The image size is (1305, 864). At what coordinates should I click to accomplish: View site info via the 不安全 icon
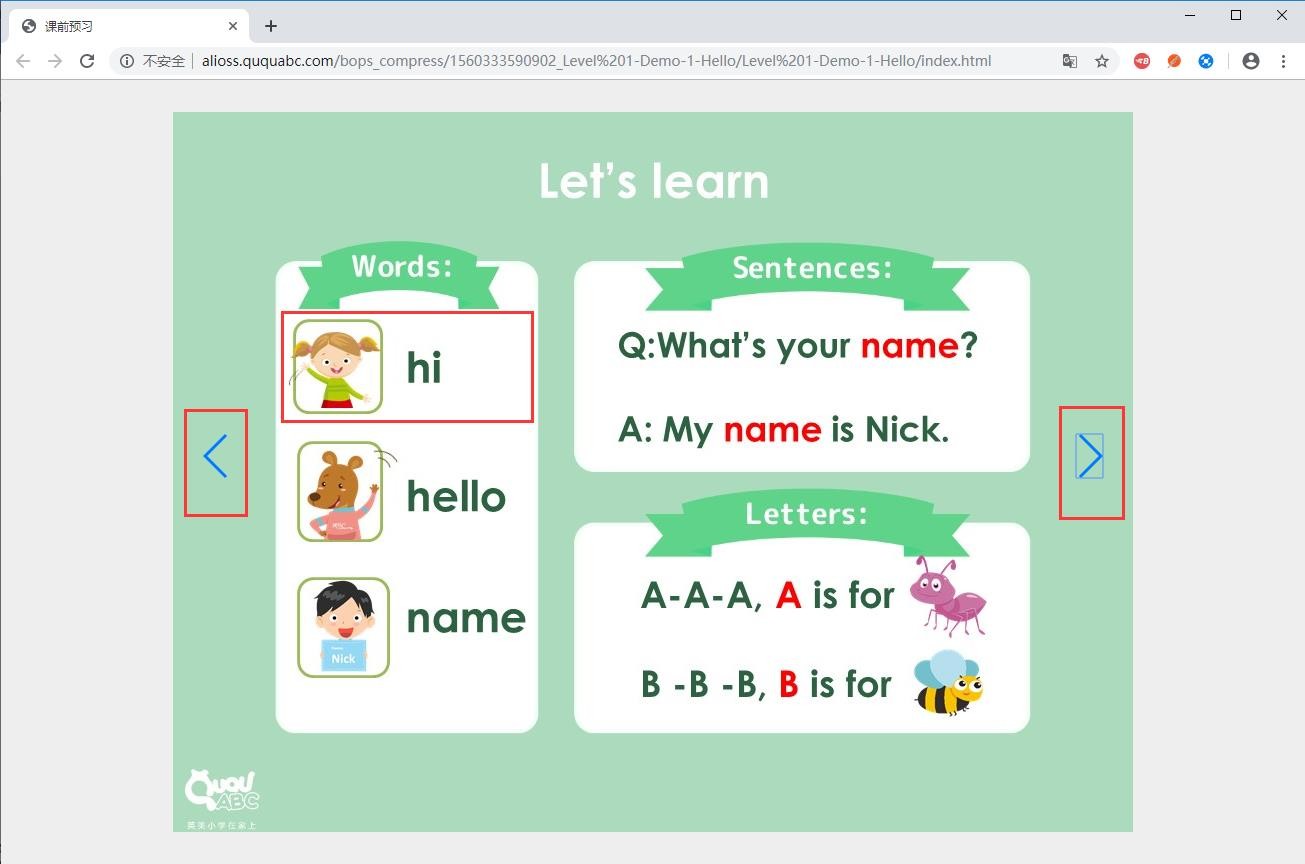(x=127, y=61)
